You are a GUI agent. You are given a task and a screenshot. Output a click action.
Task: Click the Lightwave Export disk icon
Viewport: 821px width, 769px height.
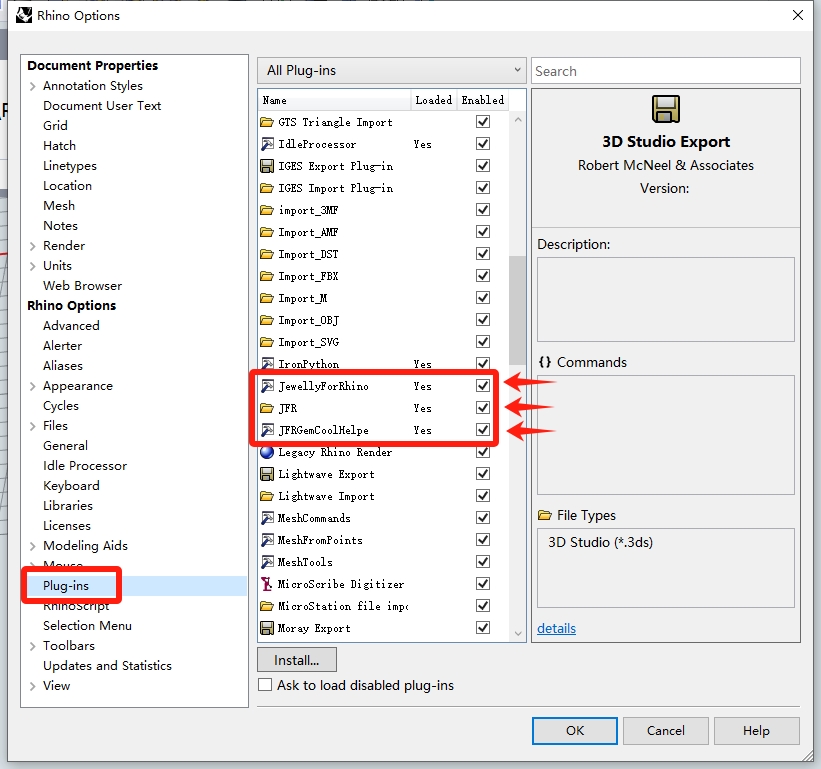pos(267,474)
